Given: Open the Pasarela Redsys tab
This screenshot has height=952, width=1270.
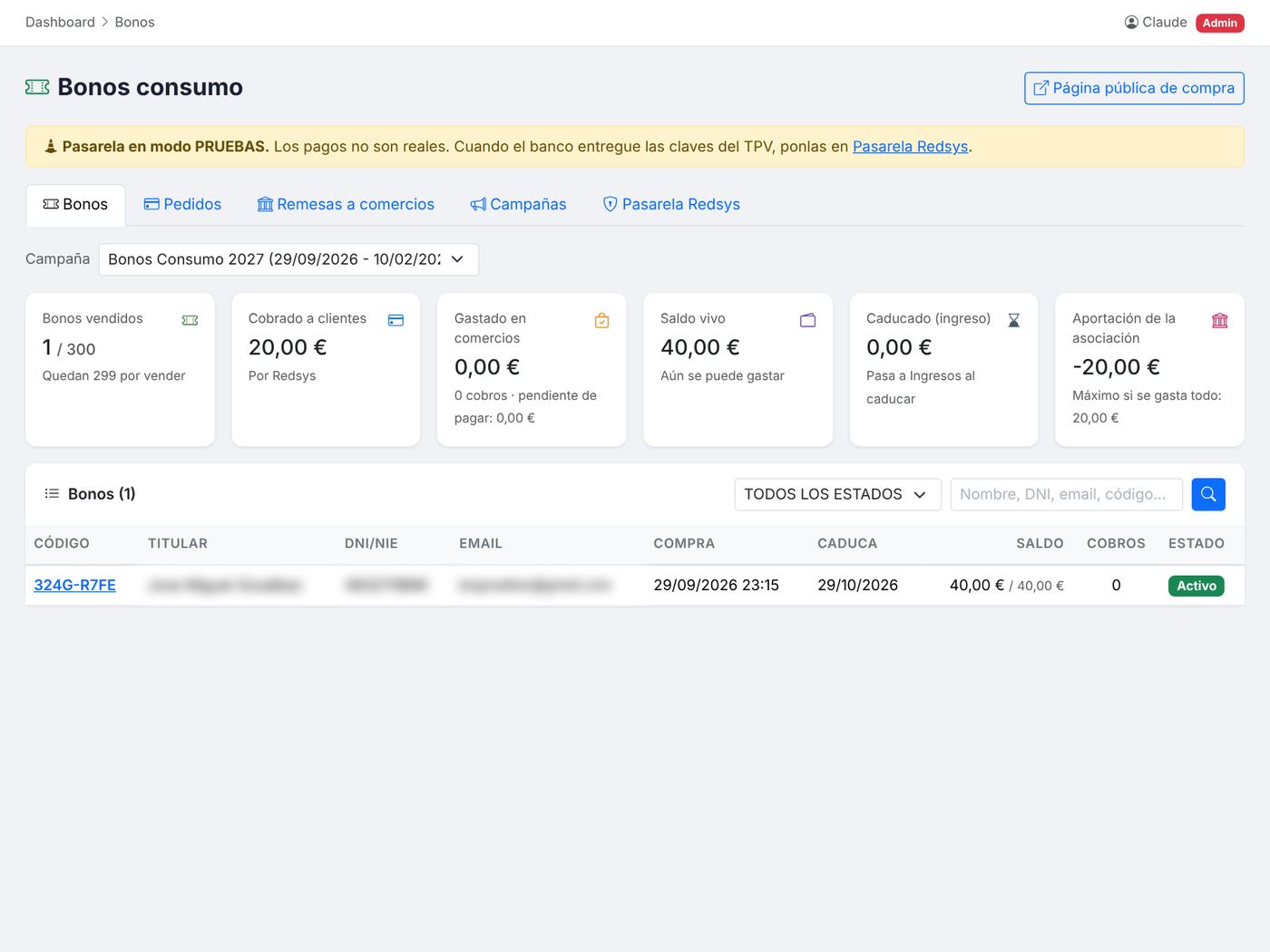Looking at the screenshot, I should (x=671, y=205).
